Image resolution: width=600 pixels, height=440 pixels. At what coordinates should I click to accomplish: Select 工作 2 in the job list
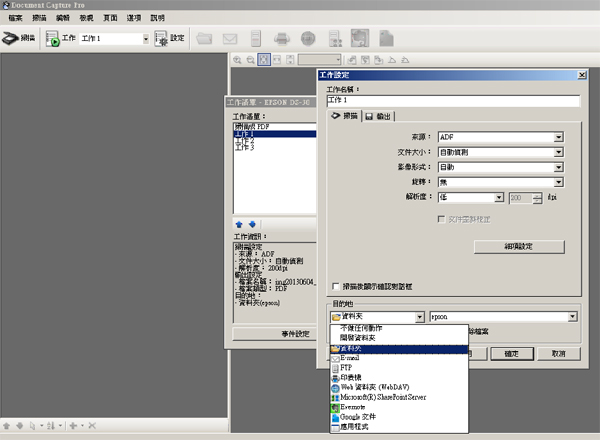[x=275, y=141]
